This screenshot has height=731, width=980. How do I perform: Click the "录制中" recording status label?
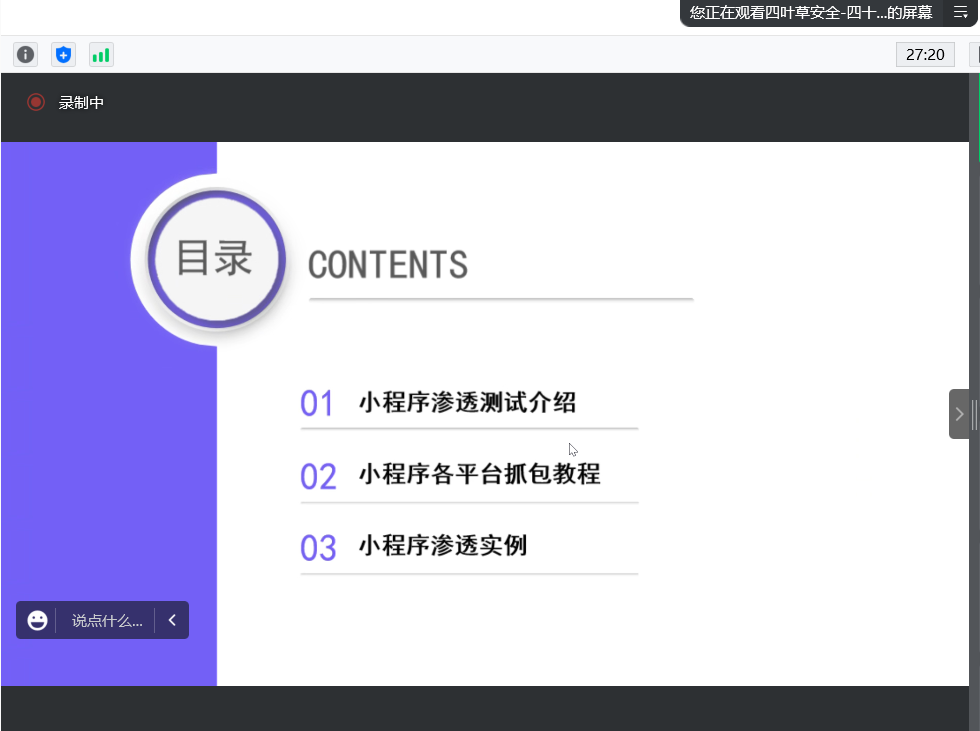(x=81, y=102)
